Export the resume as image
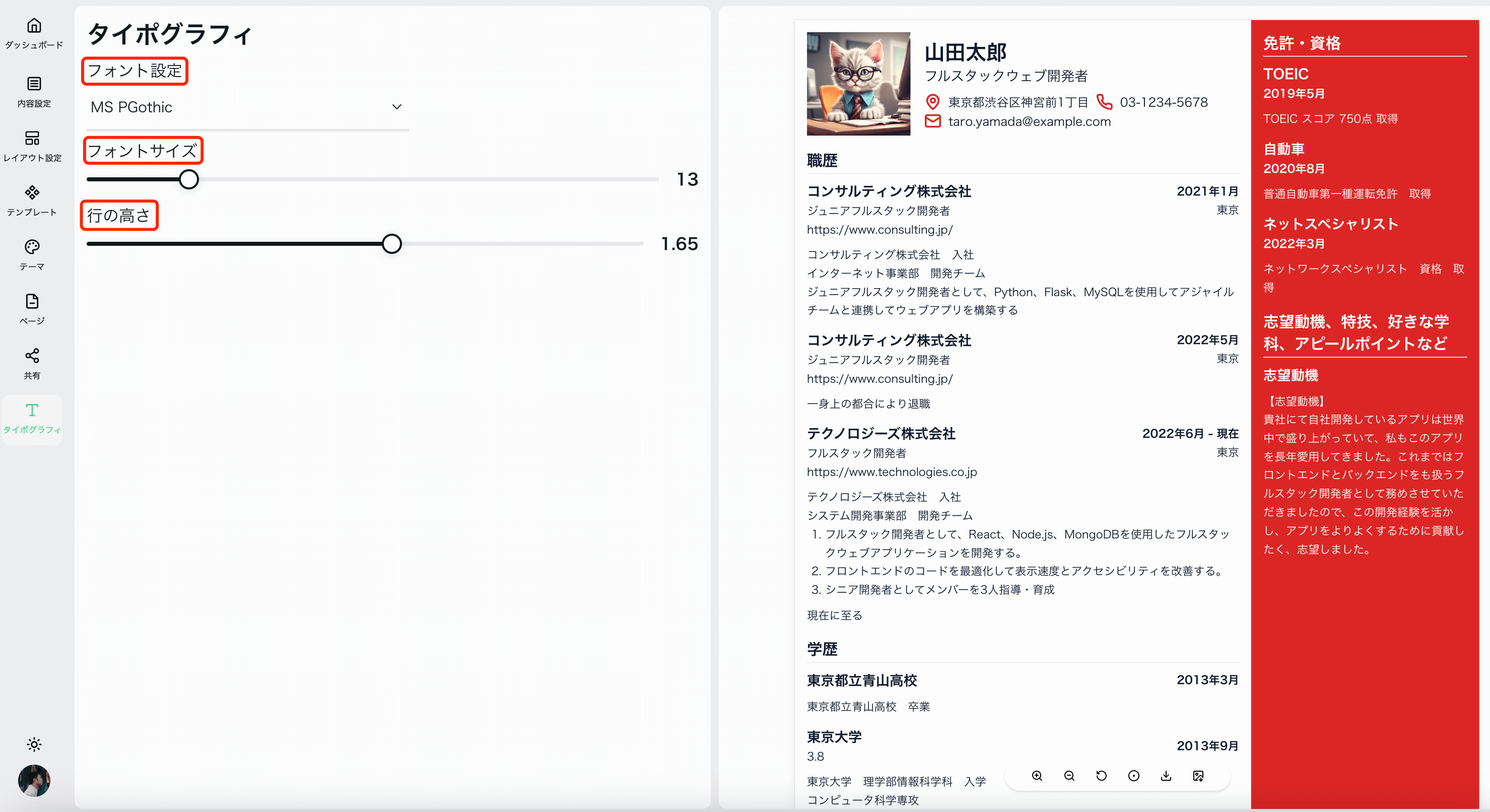The height and width of the screenshot is (812, 1490). coord(1198,776)
